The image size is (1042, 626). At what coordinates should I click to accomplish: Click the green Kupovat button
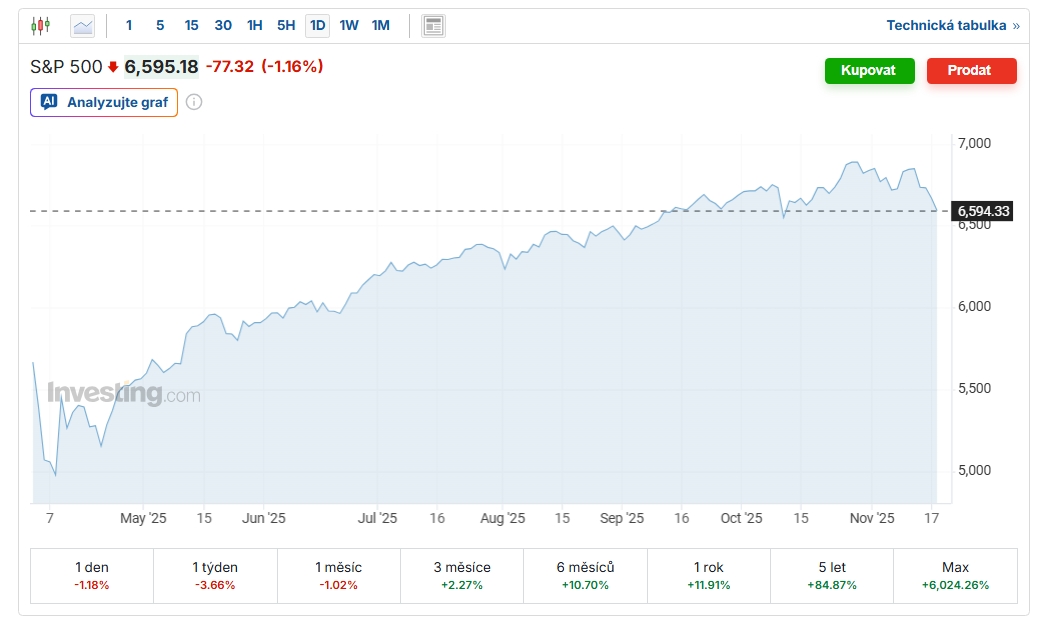pyautogui.click(x=869, y=70)
